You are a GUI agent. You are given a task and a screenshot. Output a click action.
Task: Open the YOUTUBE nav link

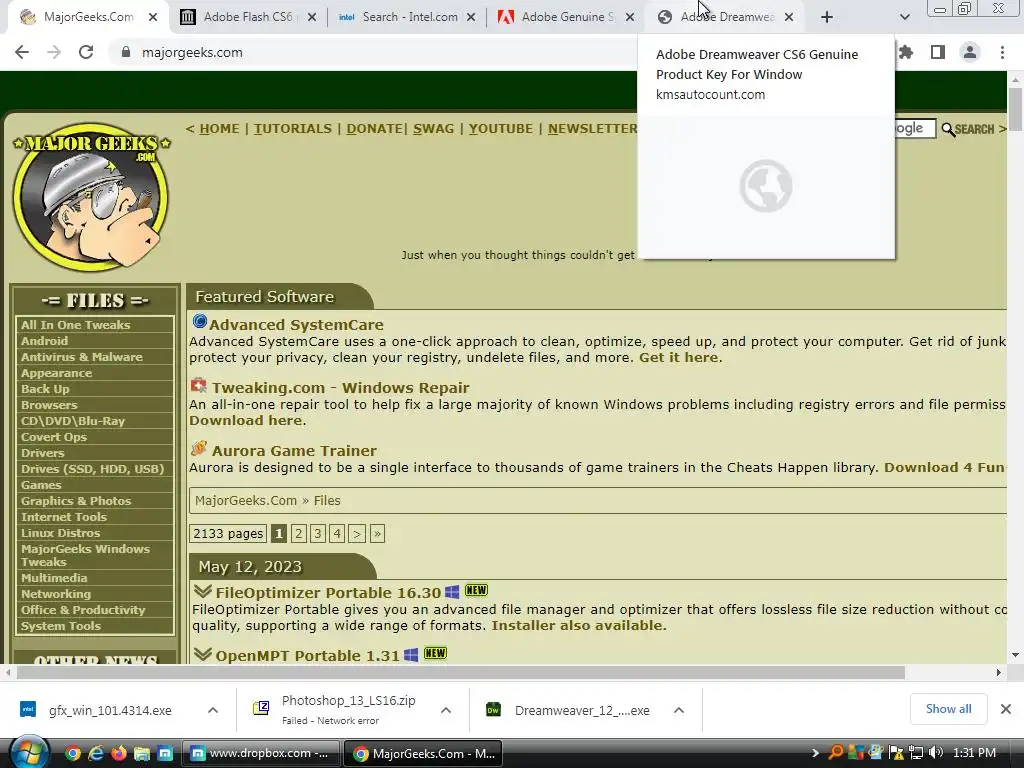click(500, 129)
